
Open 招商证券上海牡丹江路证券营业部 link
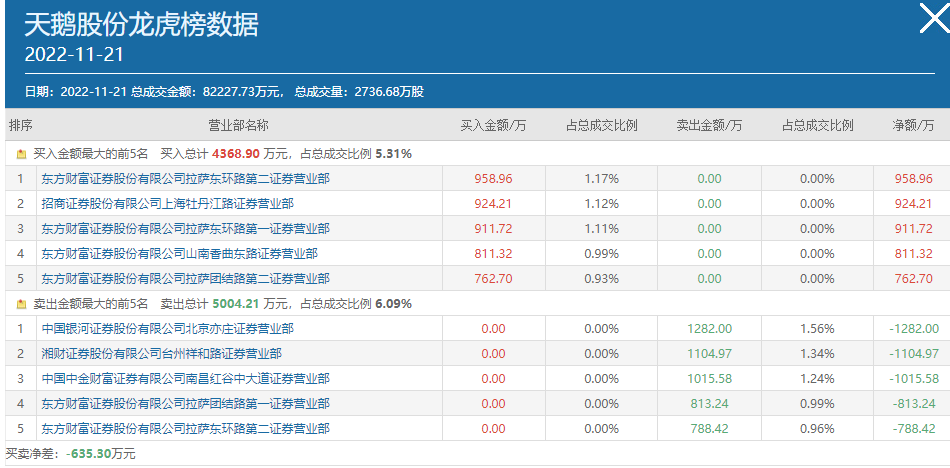coord(168,204)
